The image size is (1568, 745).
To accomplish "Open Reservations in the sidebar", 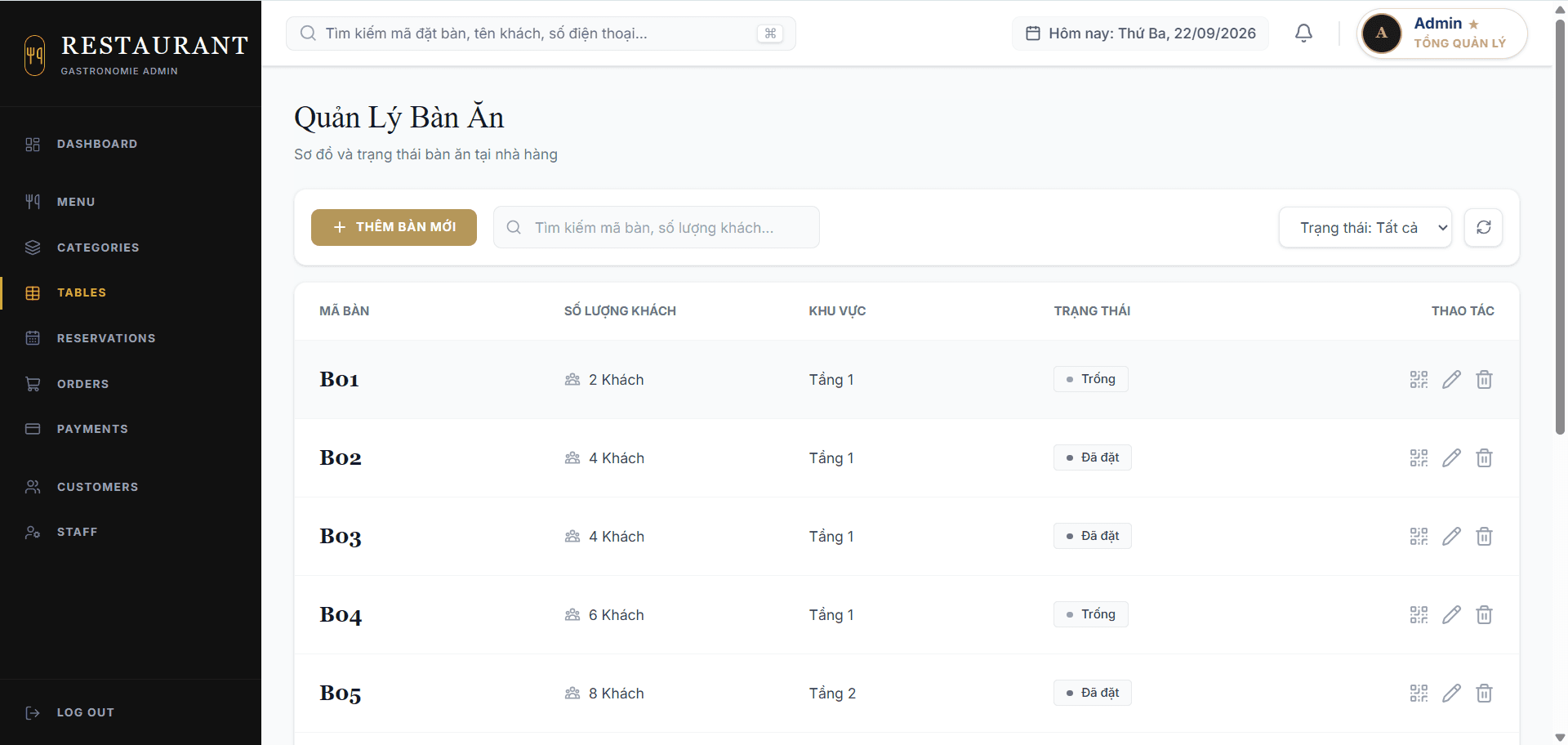I will pyautogui.click(x=131, y=338).
